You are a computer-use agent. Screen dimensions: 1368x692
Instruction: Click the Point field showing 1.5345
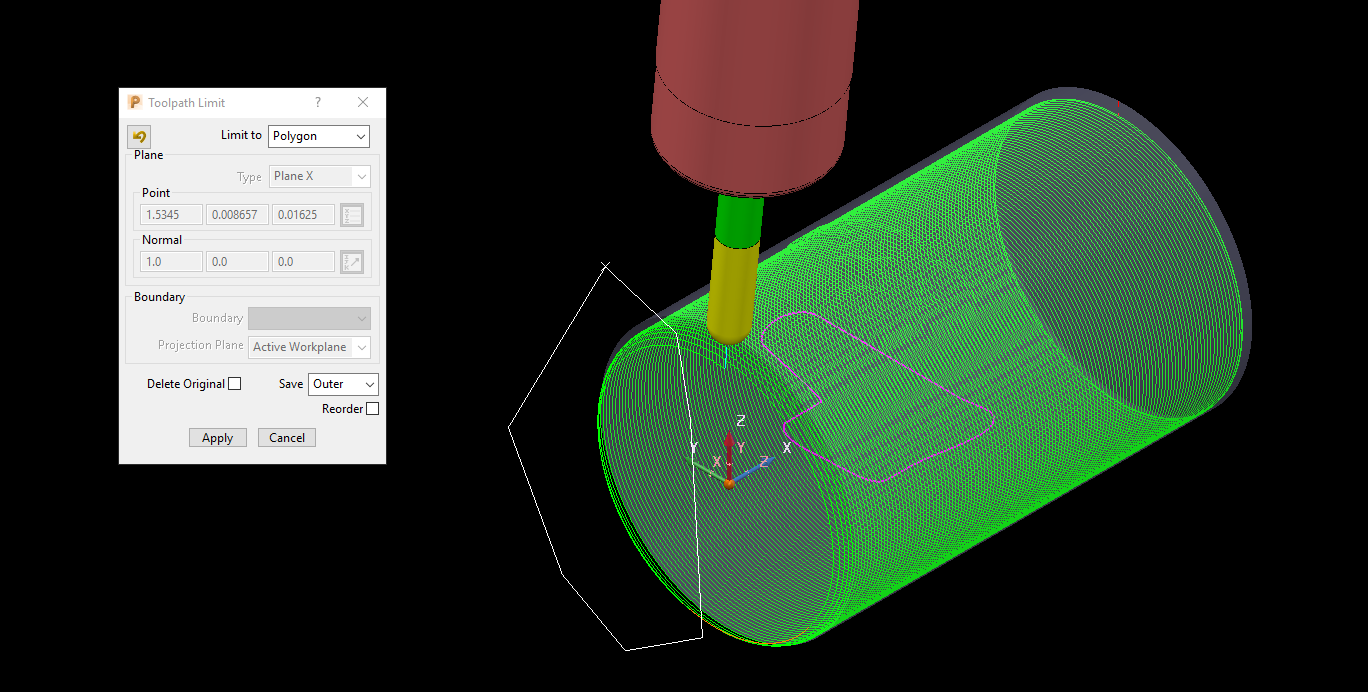point(172,215)
